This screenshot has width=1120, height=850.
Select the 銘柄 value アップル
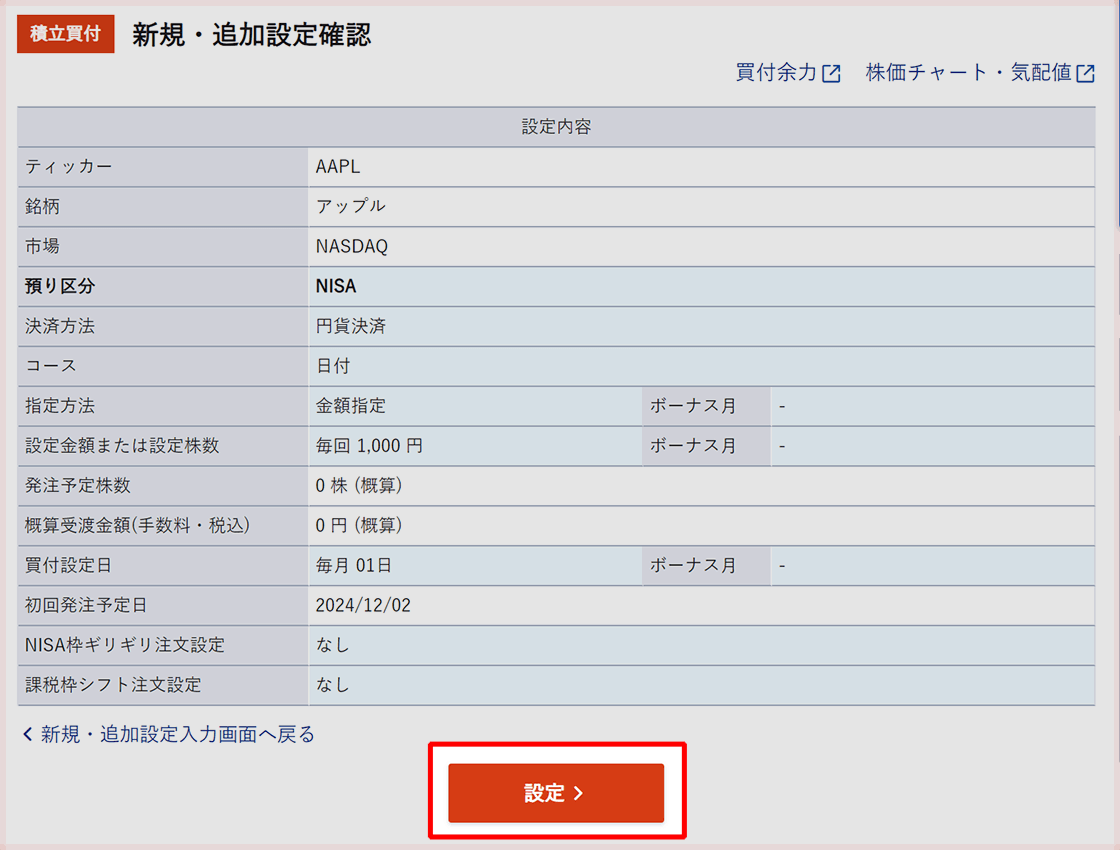[351, 206]
